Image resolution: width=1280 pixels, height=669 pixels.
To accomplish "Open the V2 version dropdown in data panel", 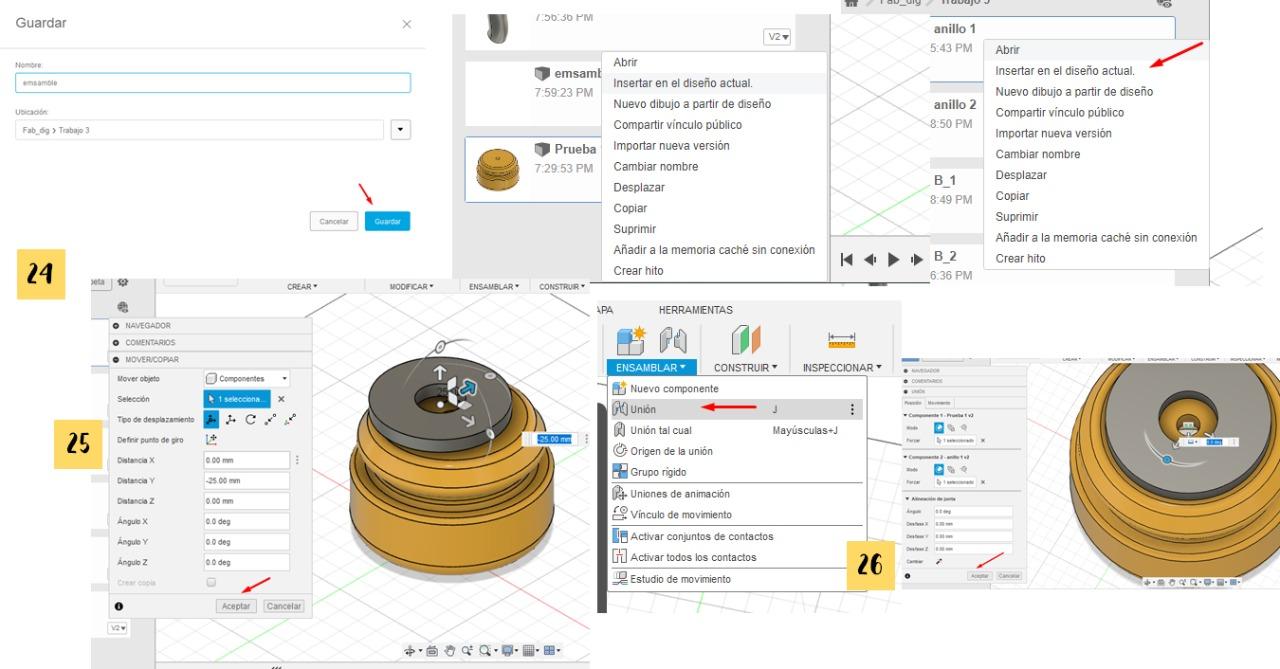I will (777, 37).
